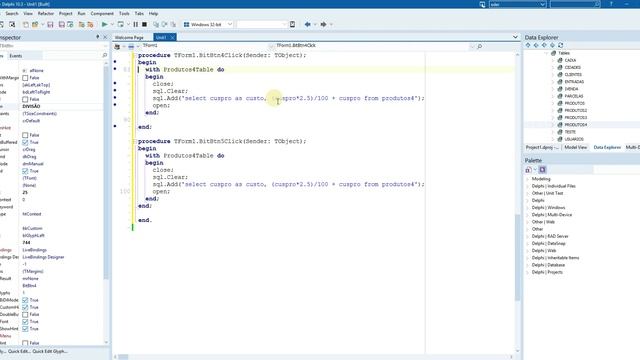Click the desktop layout icon in title bar

pyautogui.click(x=482, y=4)
